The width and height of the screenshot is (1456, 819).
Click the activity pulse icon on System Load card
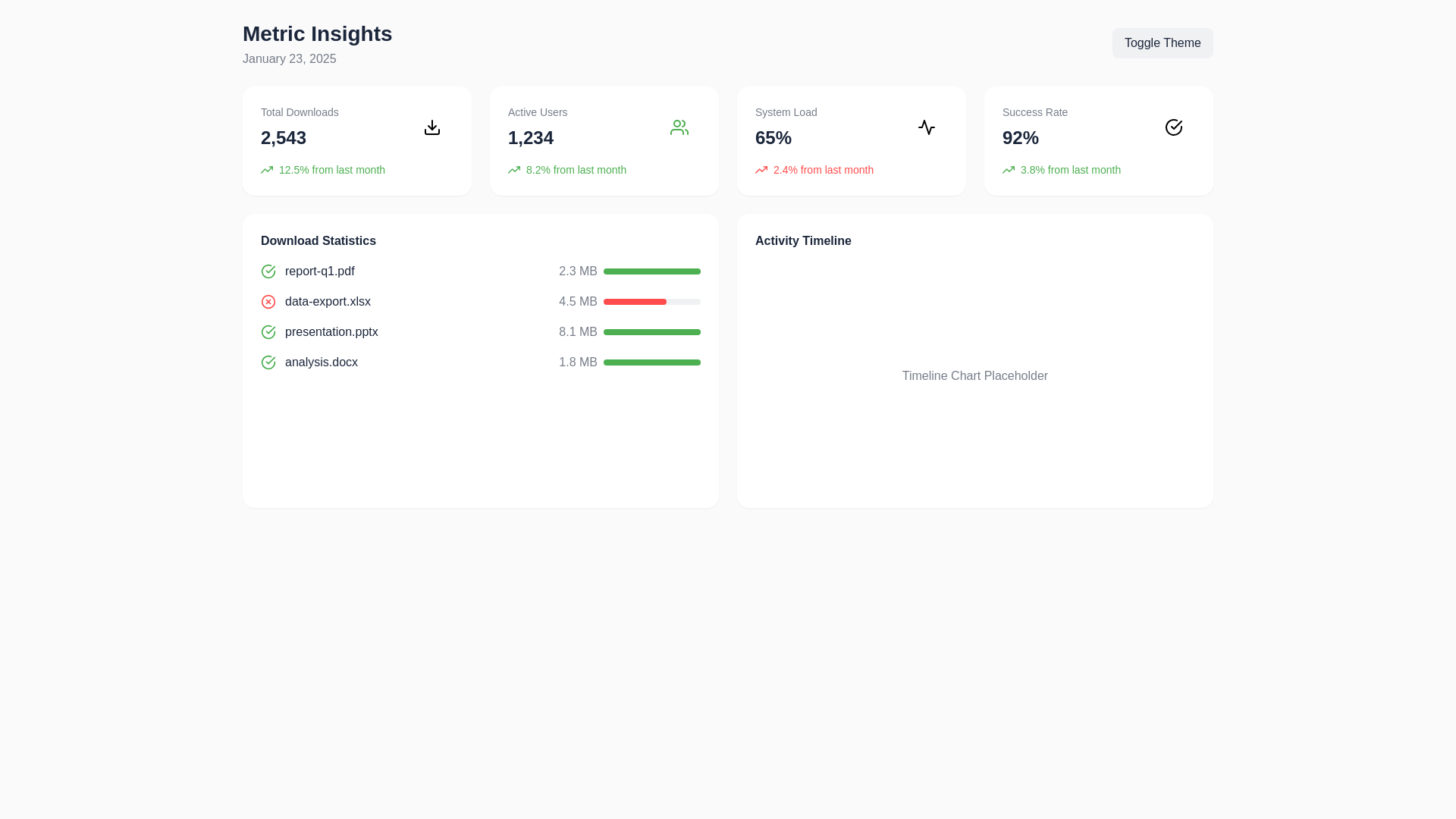click(x=926, y=127)
